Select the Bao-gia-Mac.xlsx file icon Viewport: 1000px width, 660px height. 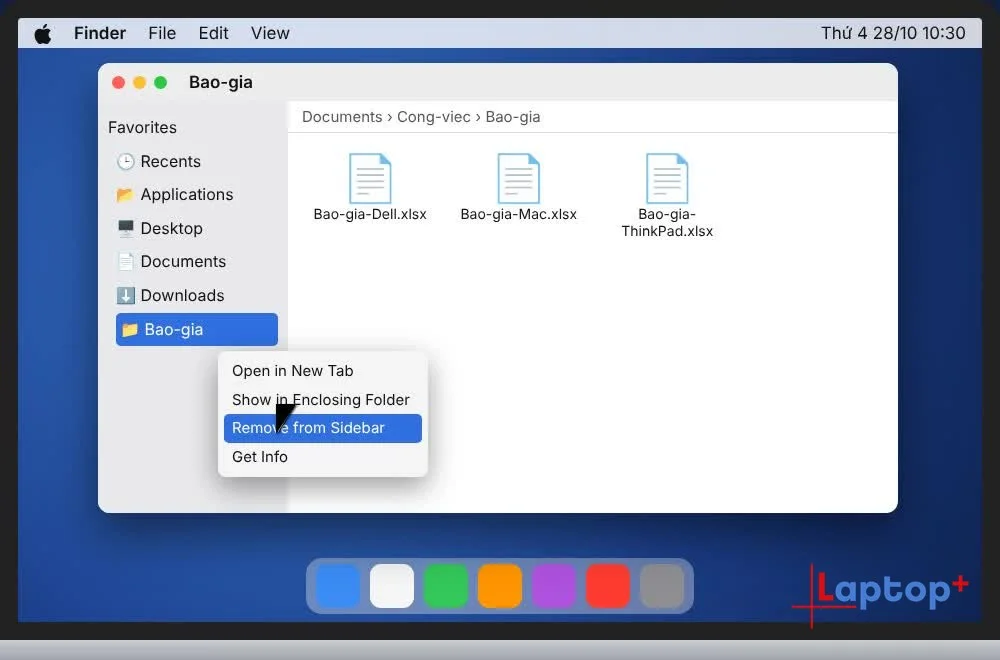[518, 179]
